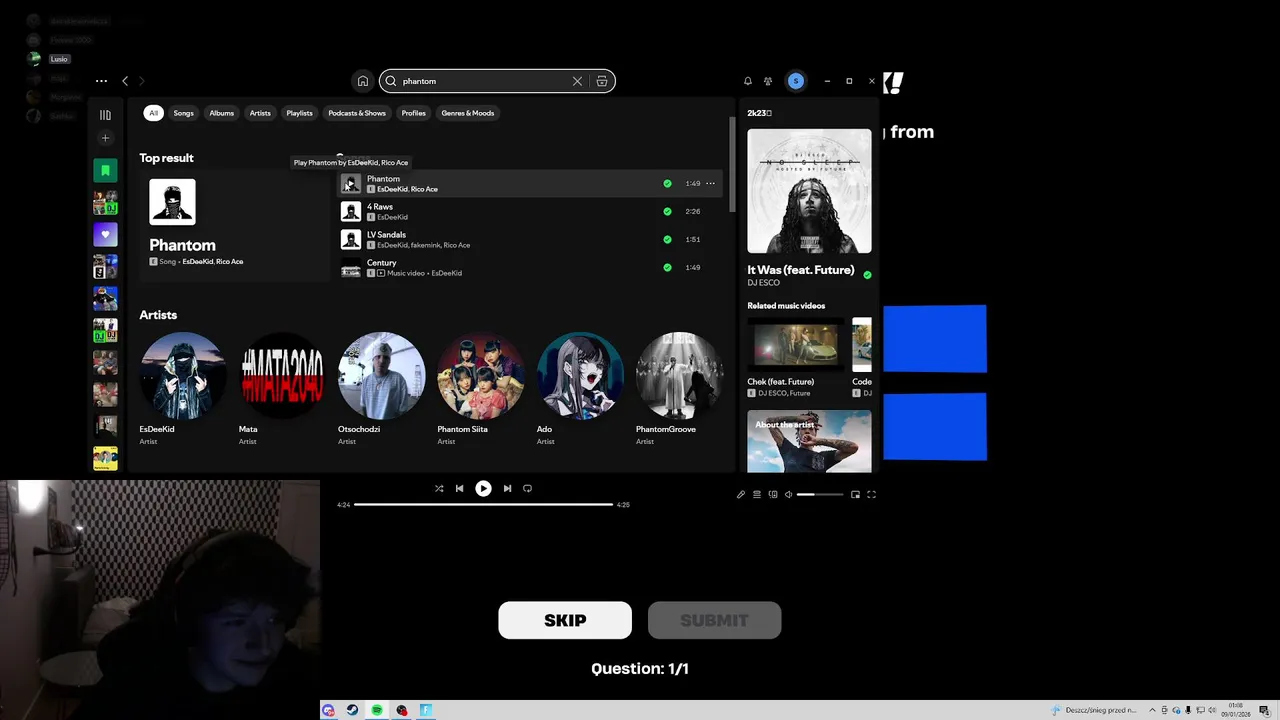1280x720 pixels.
Task: Open the pencil icon in player bar
Action: [x=741, y=494]
